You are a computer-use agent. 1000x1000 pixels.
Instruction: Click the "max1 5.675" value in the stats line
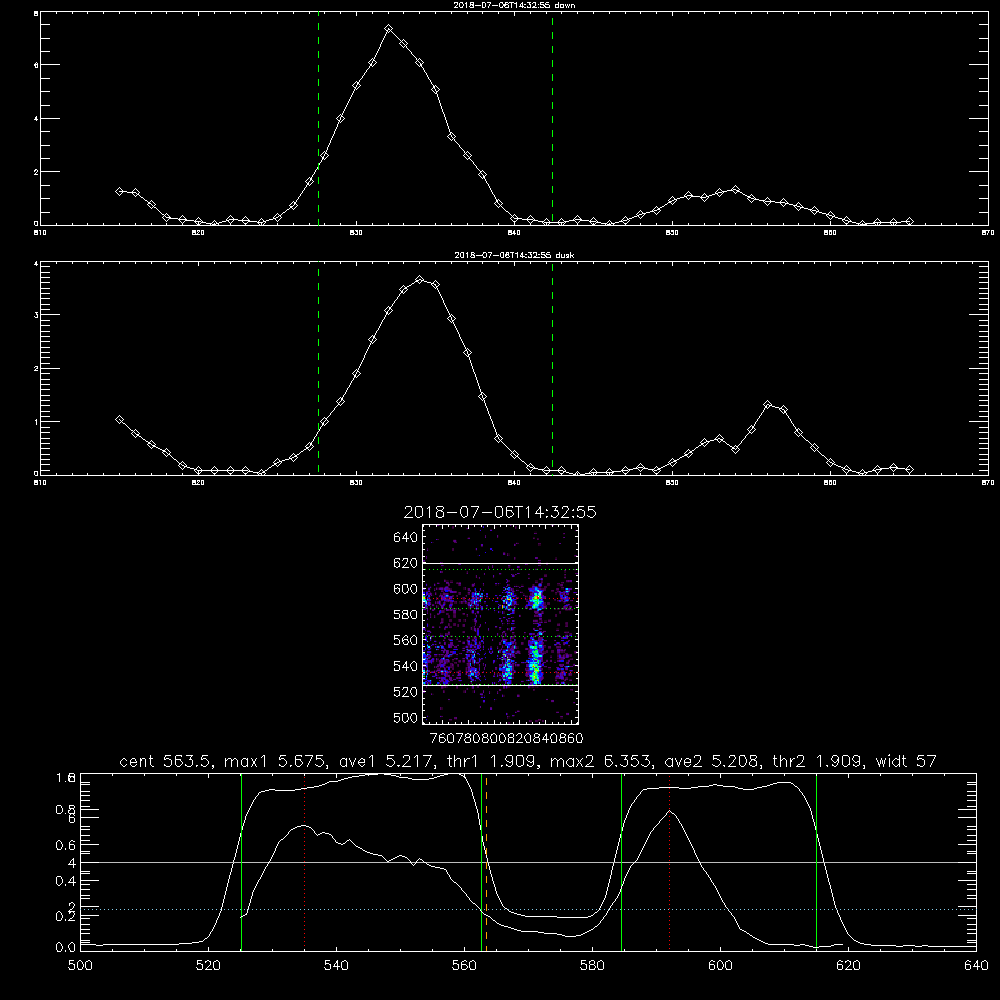[276, 761]
